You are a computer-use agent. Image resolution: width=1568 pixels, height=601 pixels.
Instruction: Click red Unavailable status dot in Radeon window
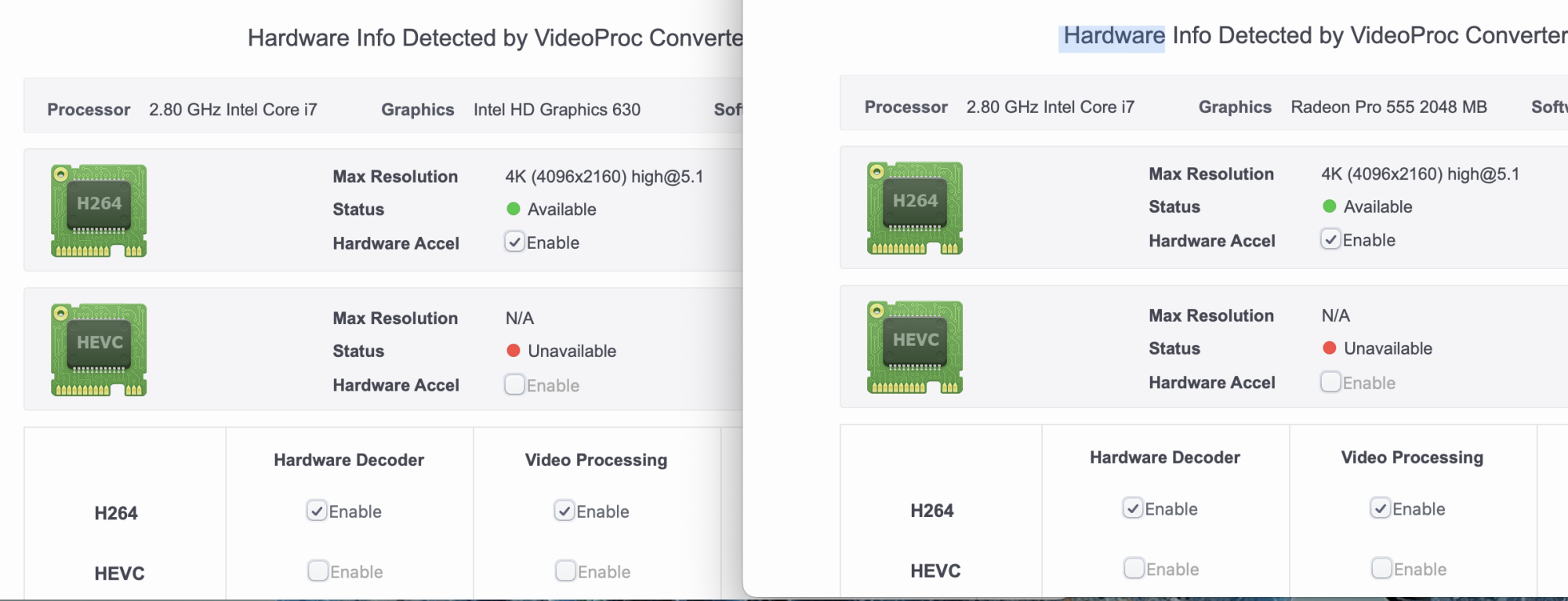(x=1330, y=348)
